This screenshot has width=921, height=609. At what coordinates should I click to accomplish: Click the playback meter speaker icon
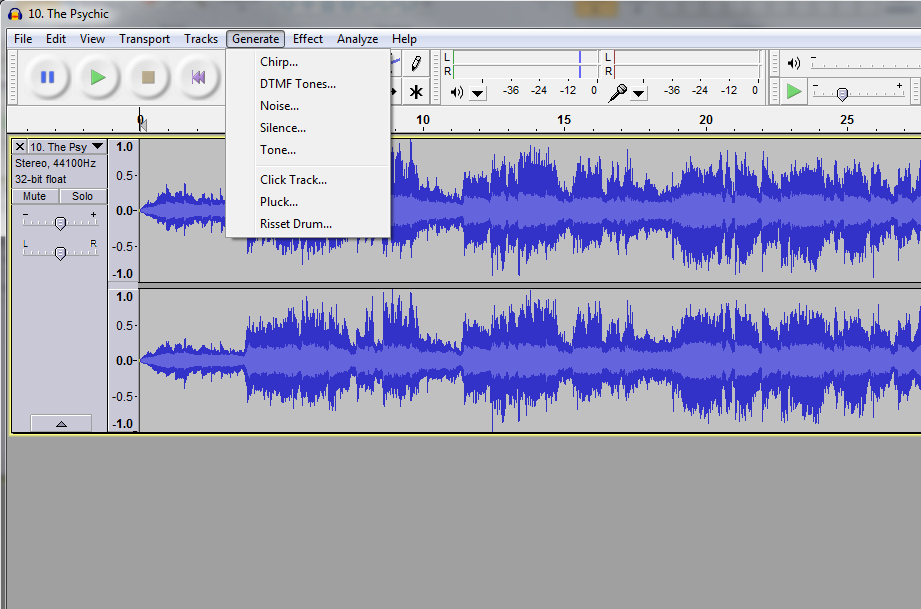pos(456,92)
